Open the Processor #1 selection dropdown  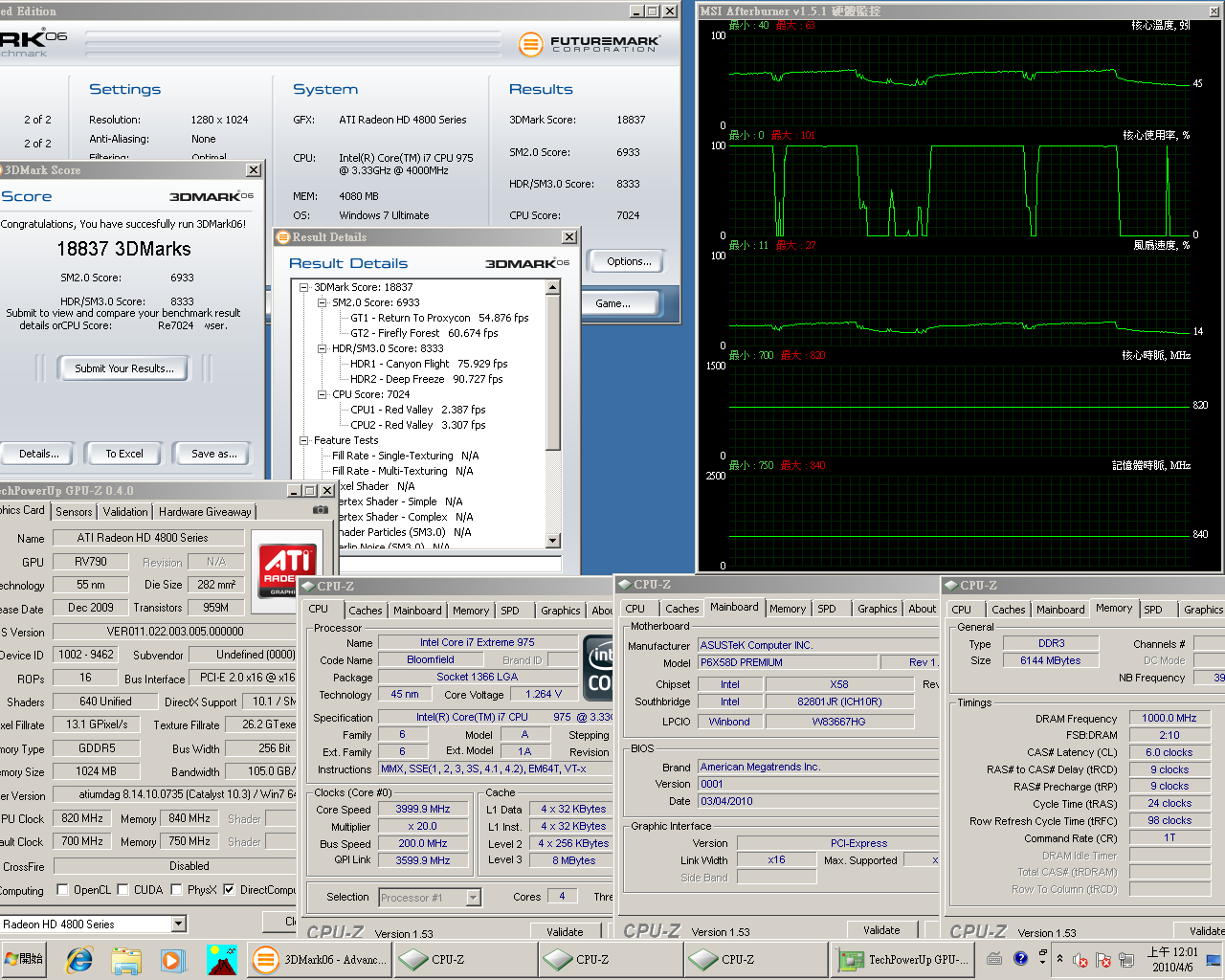[x=473, y=897]
